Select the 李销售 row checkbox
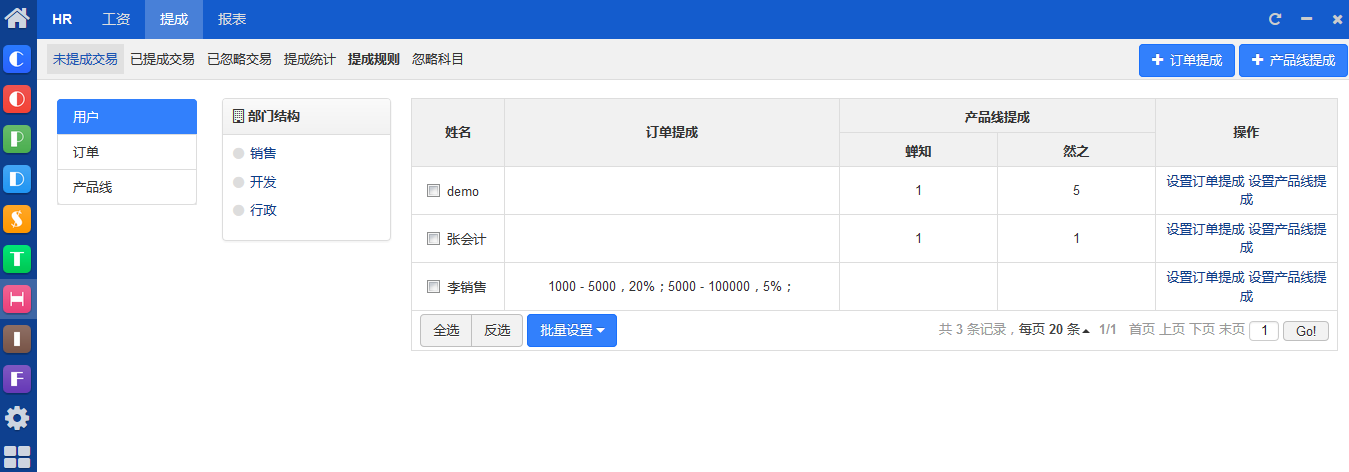Screen dimensions: 1349x472 [x=433, y=286]
